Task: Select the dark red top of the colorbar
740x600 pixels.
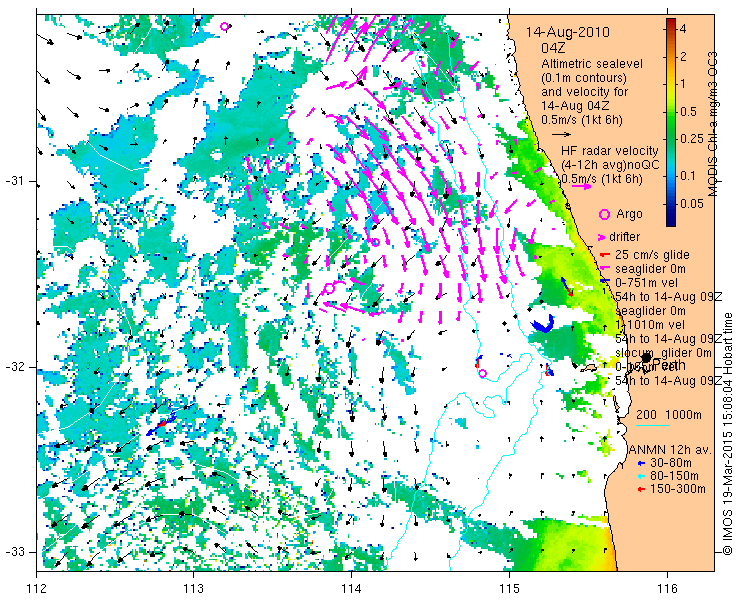Action: [671, 22]
